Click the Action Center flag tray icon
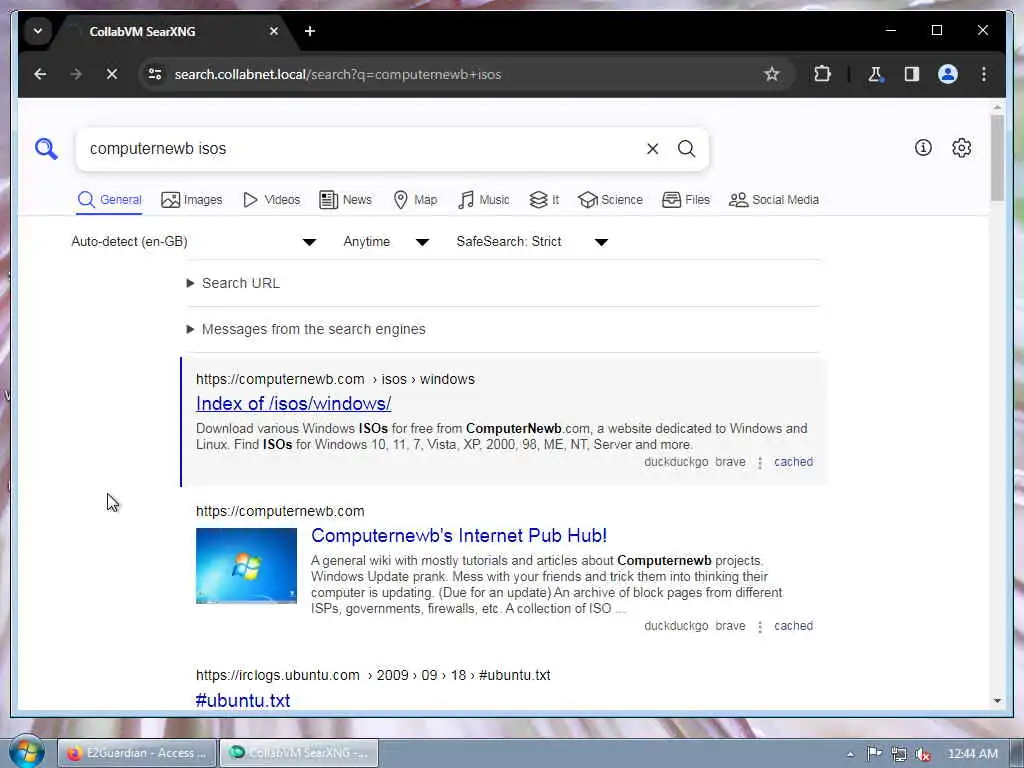 click(874, 754)
